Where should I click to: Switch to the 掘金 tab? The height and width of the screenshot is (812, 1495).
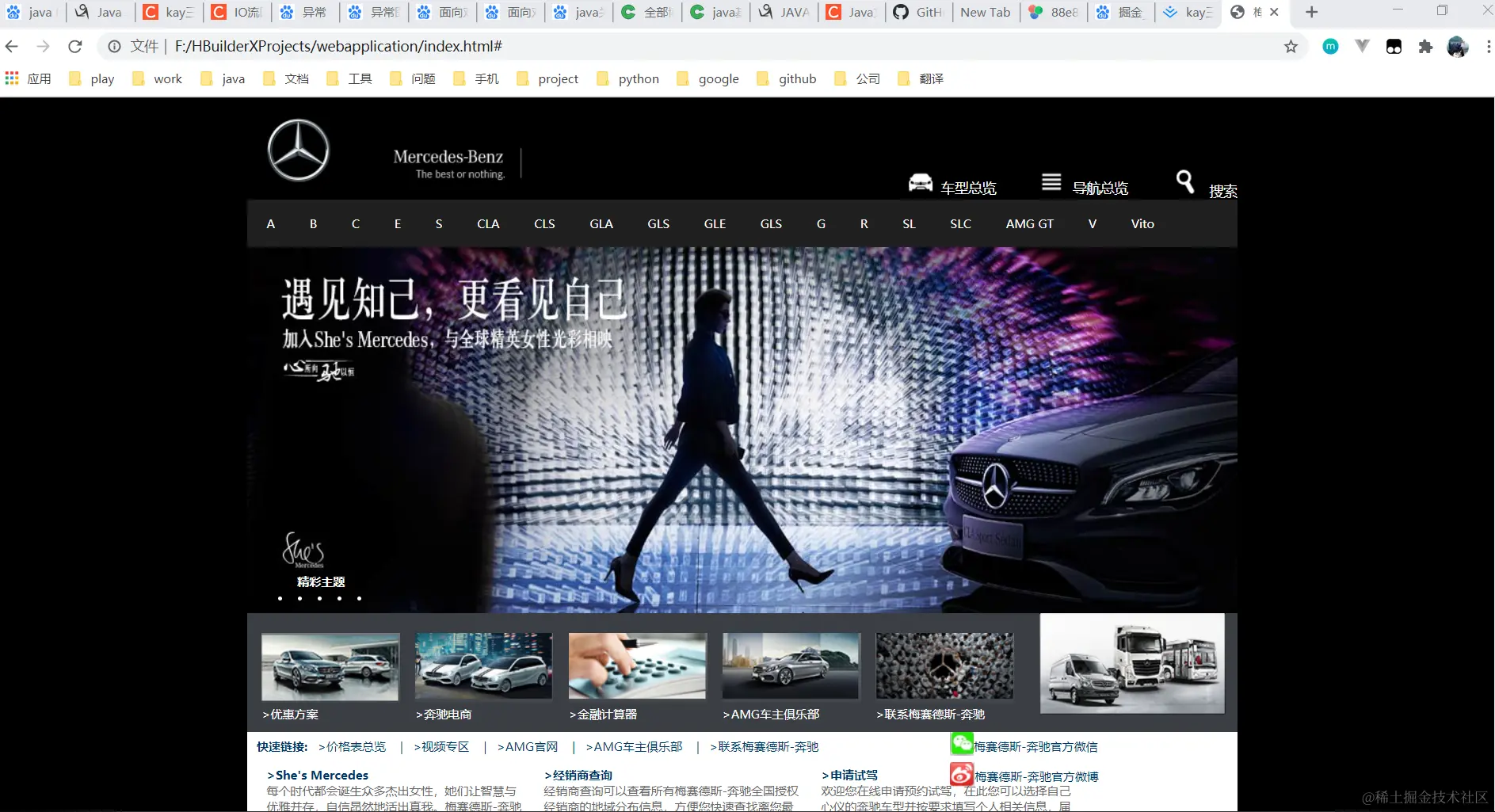[1122, 12]
